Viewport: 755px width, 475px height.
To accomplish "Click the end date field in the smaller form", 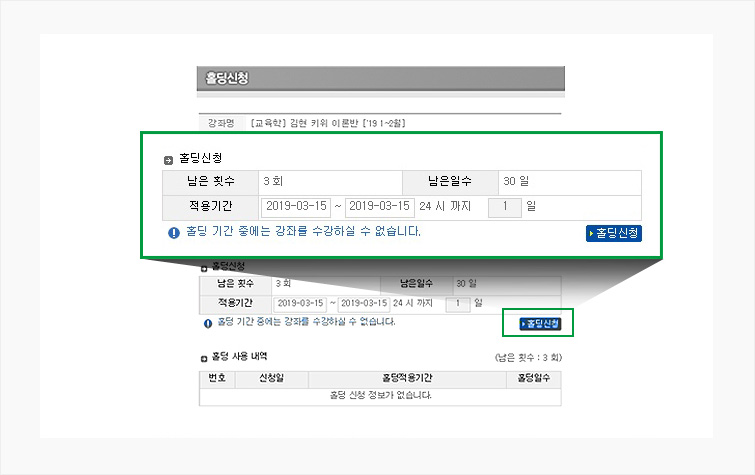I will click(x=364, y=302).
